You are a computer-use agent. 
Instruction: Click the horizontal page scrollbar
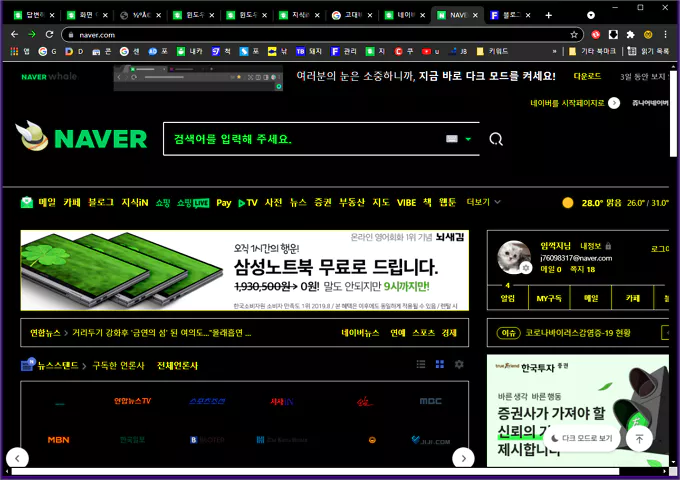click(315, 471)
